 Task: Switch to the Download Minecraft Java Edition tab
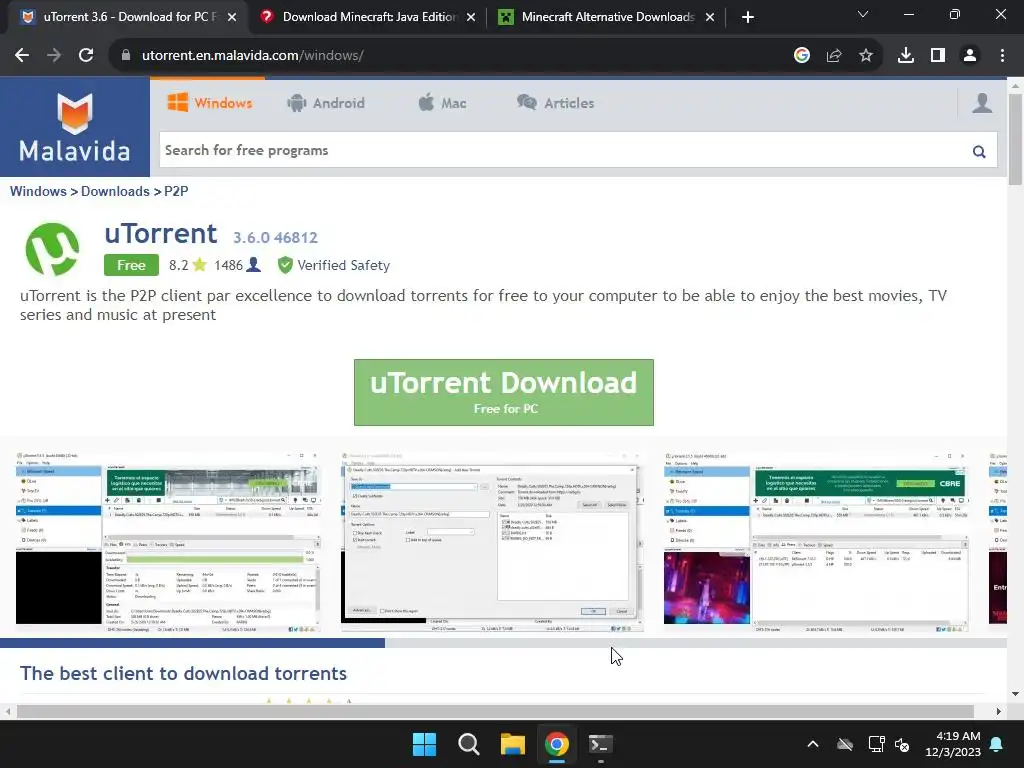click(369, 17)
